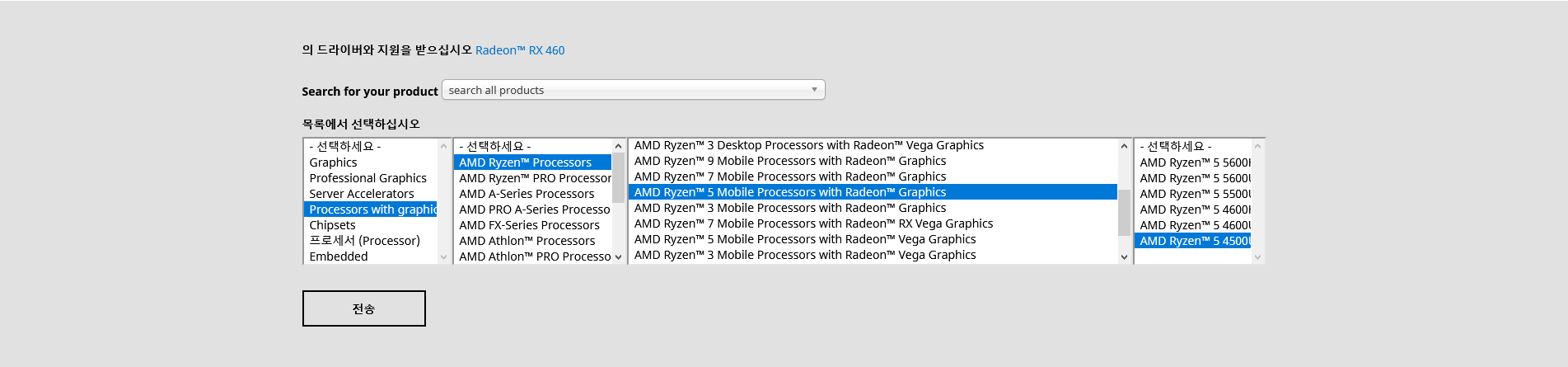The image size is (1568, 367).
Task: Click down arrow of product series list scrollbar
Action: [1125, 257]
